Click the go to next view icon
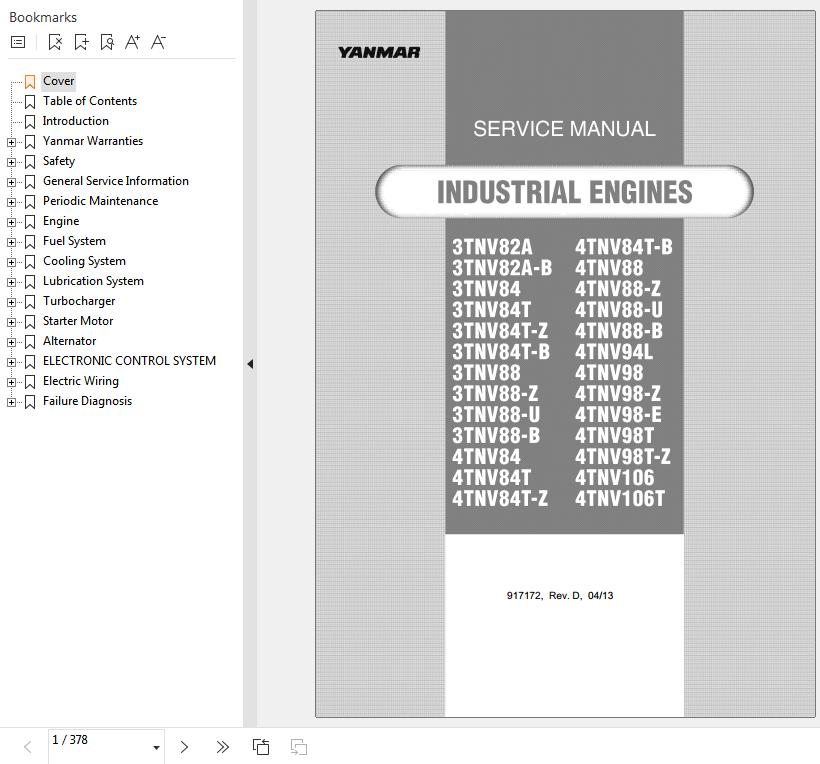The image size is (820, 764). [x=299, y=747]
